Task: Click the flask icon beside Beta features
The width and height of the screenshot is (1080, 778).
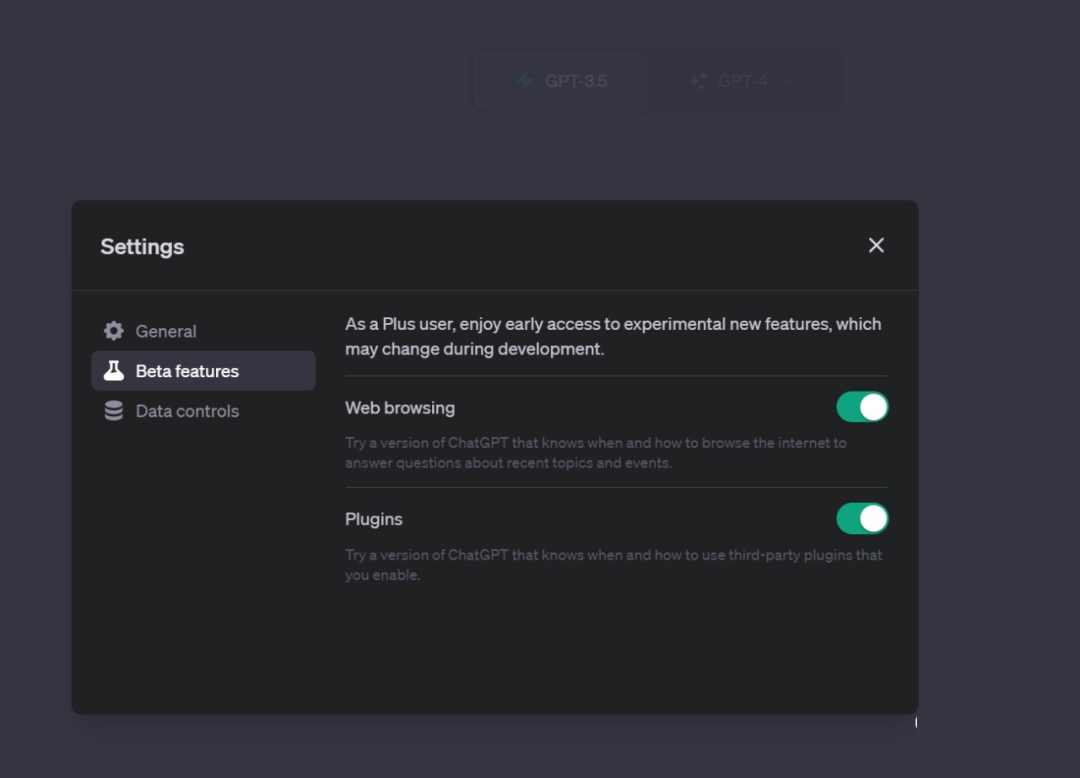Action: (114, 371)
